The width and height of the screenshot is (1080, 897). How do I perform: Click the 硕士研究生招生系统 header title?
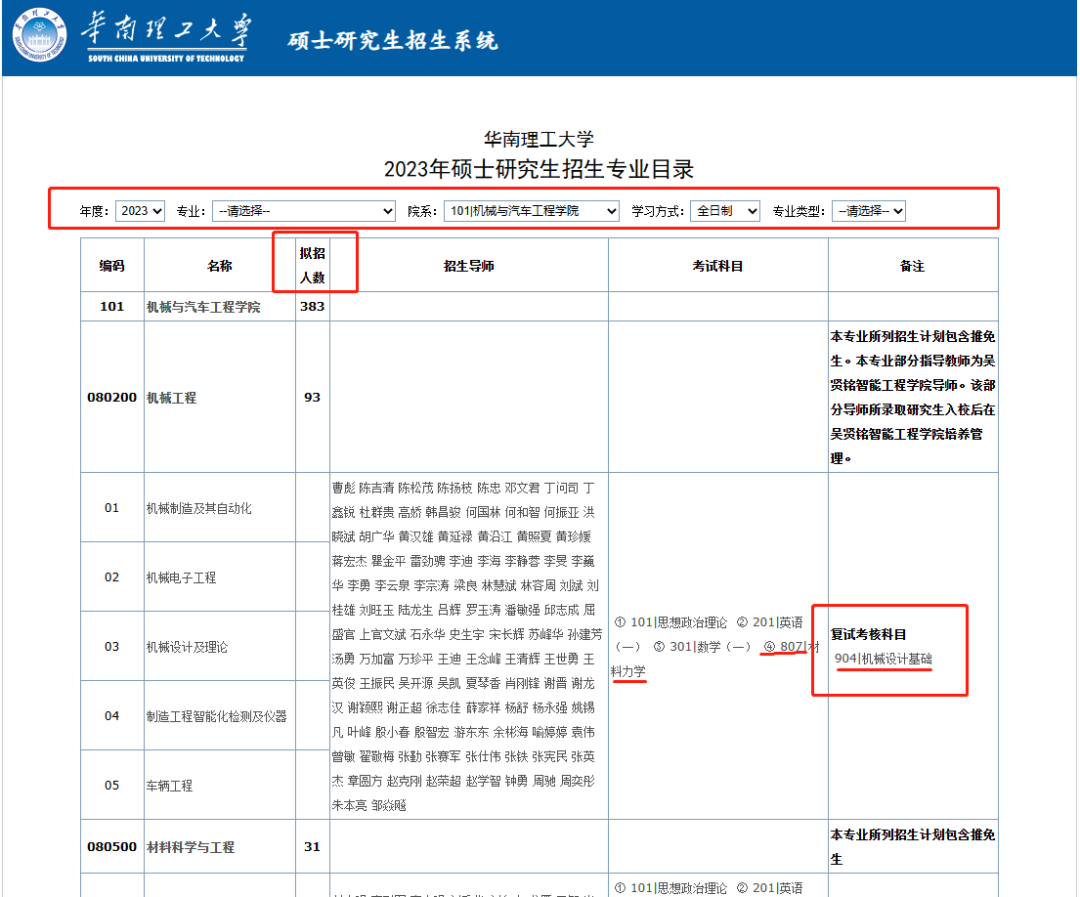(x=393, y=41)
